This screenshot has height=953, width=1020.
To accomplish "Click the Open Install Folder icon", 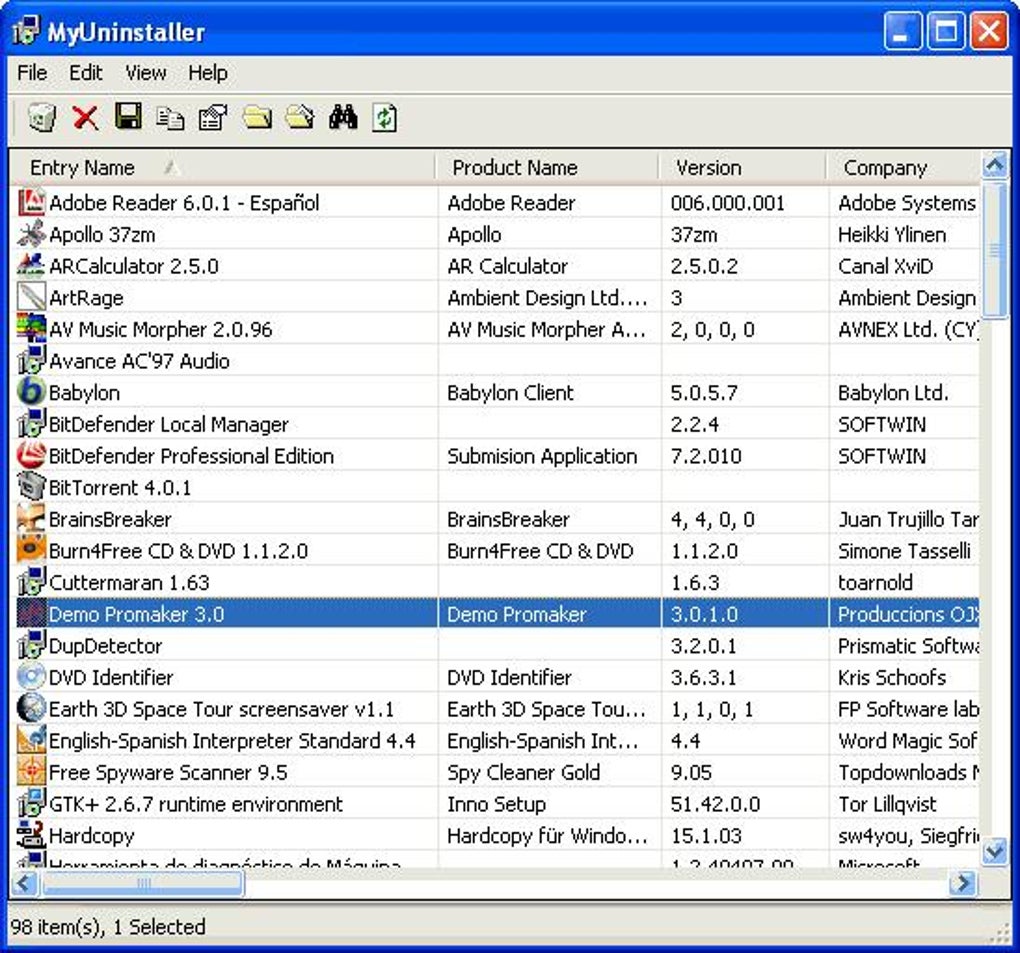I will 256,118.
